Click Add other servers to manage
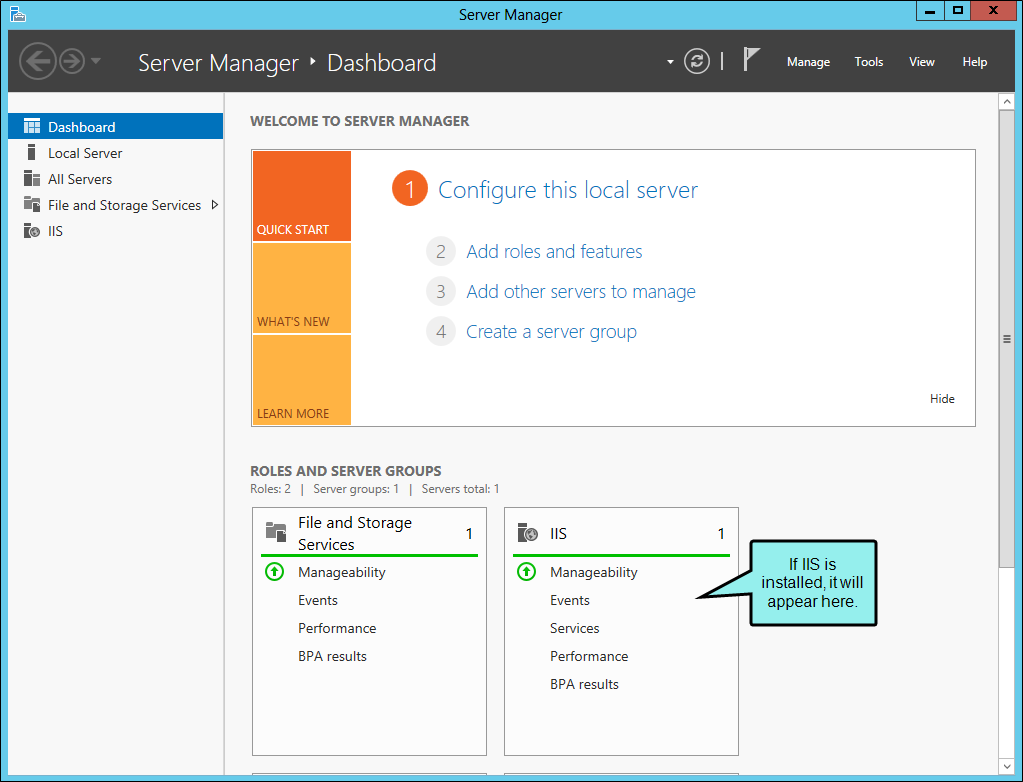Viewport: 1023px width, 782px height. [x=581, y=292]
